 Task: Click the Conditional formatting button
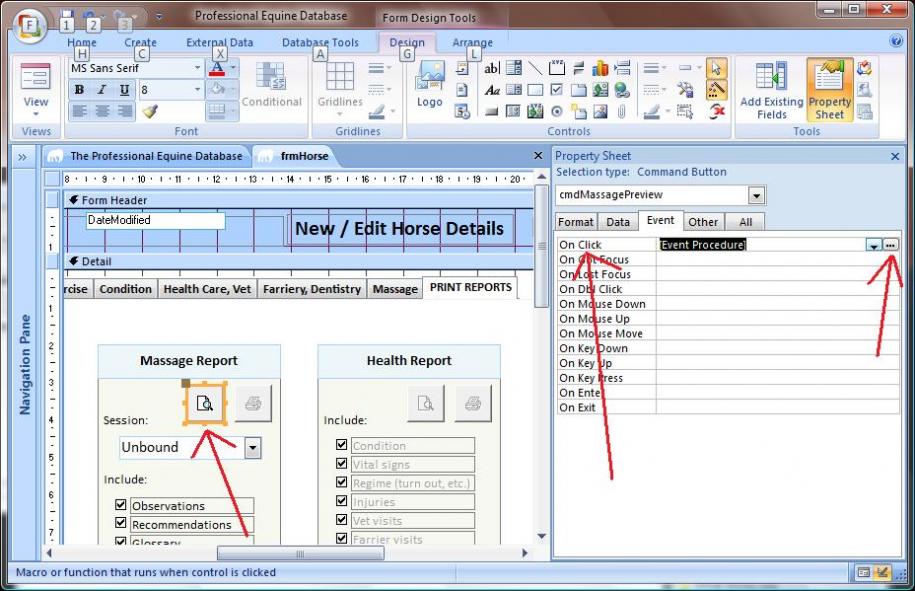point(271,86)
